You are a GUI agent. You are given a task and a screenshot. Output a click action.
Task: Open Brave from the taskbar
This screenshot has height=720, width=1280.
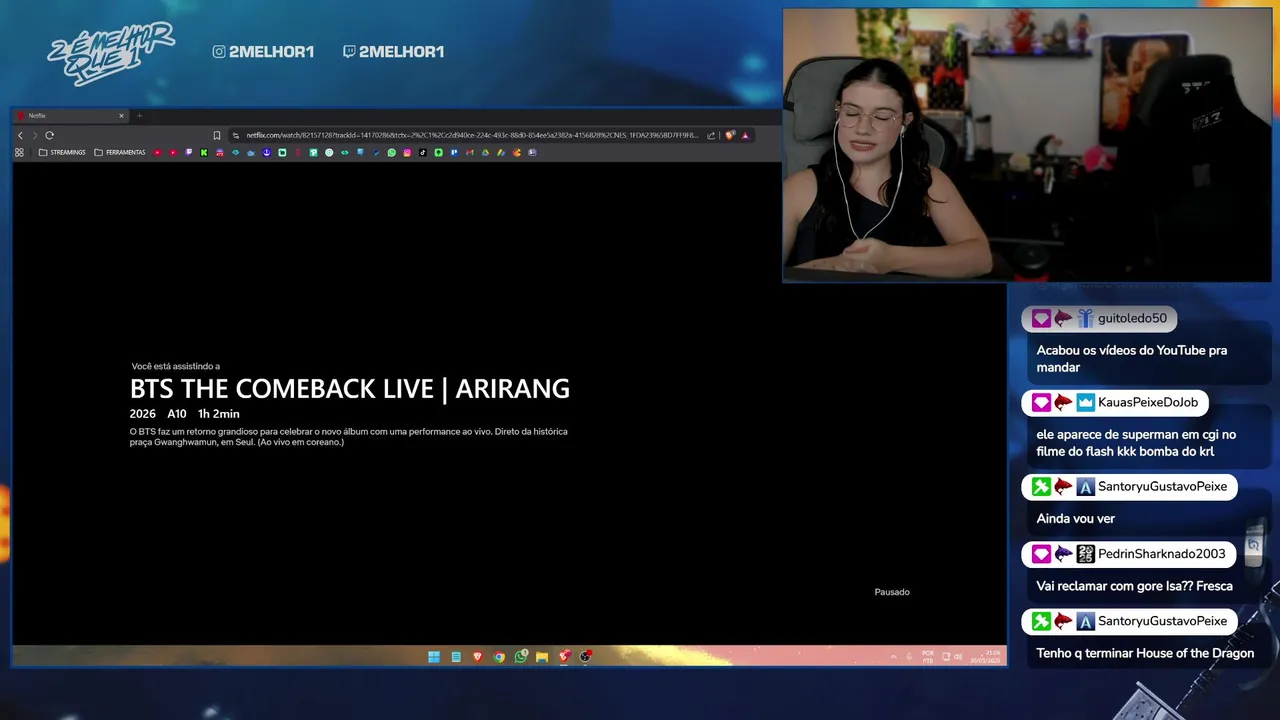(x=478, y=657)
